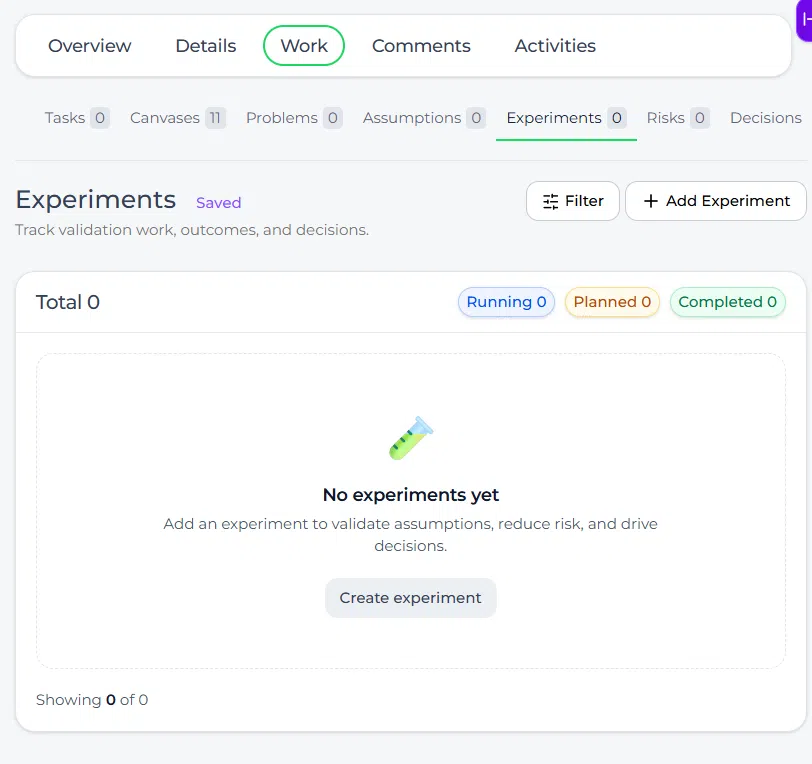
Task: Click the 'Track validation work' subtitle
Action: [192, 229]
